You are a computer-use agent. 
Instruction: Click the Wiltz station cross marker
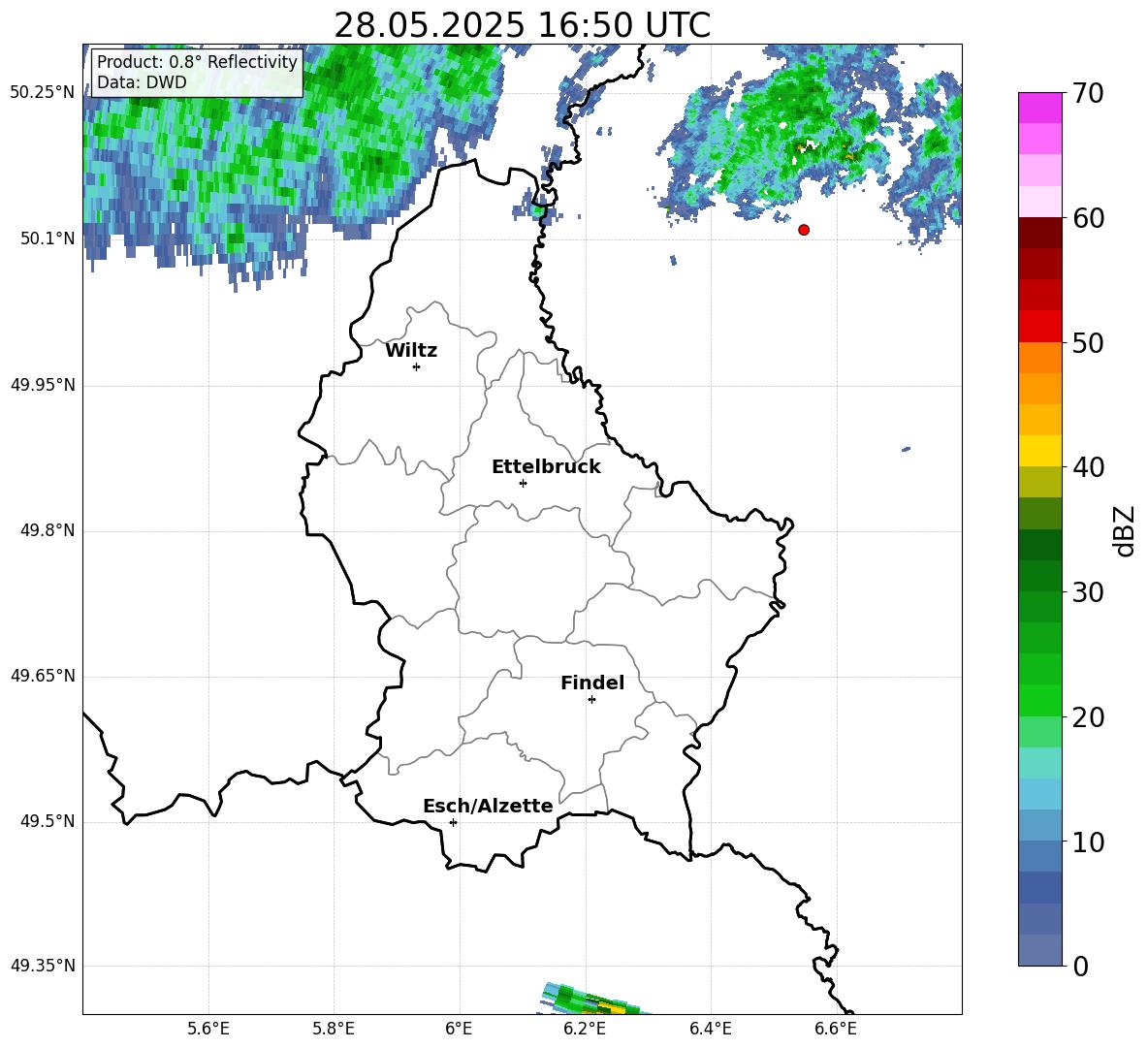click(x=417, y=366)
